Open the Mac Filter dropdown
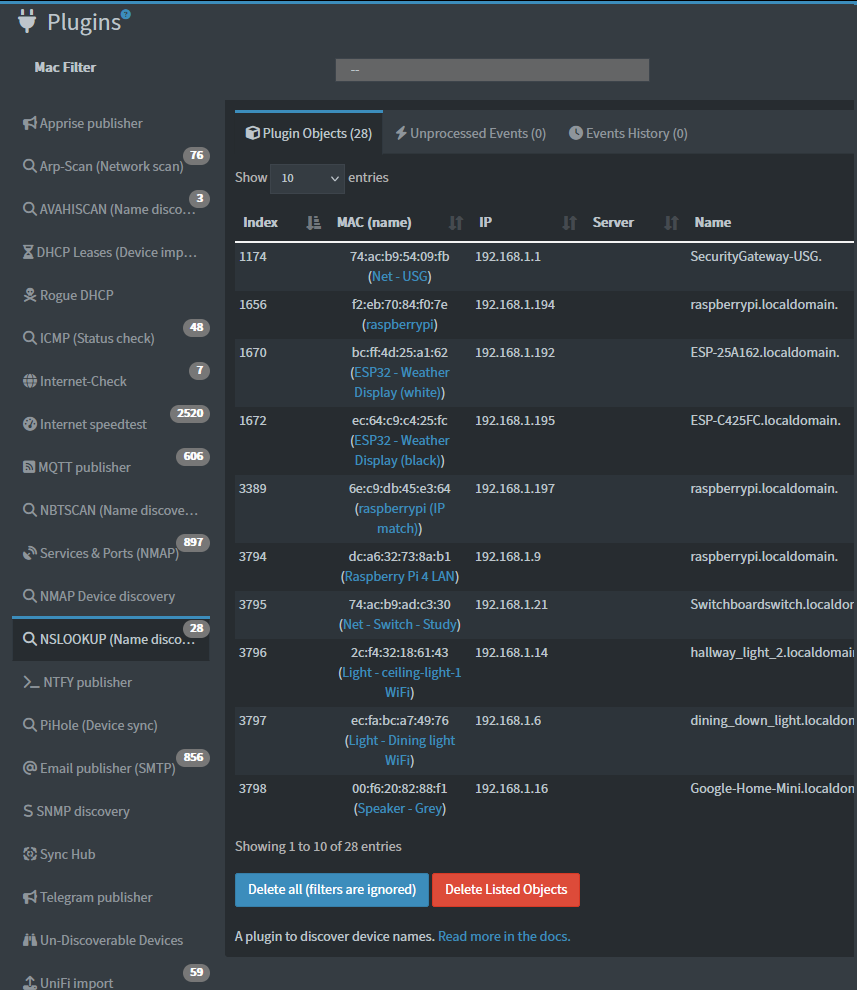Image resolution: width=857 pixels, height=990 pixels. click(x=492, y=70)
